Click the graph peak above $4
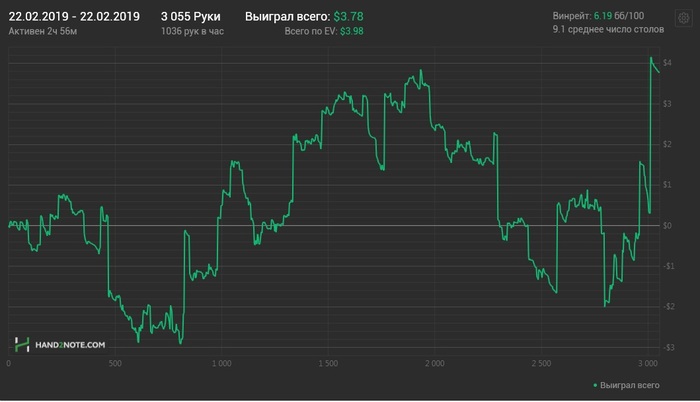700x402 pixels. [651, 58]
